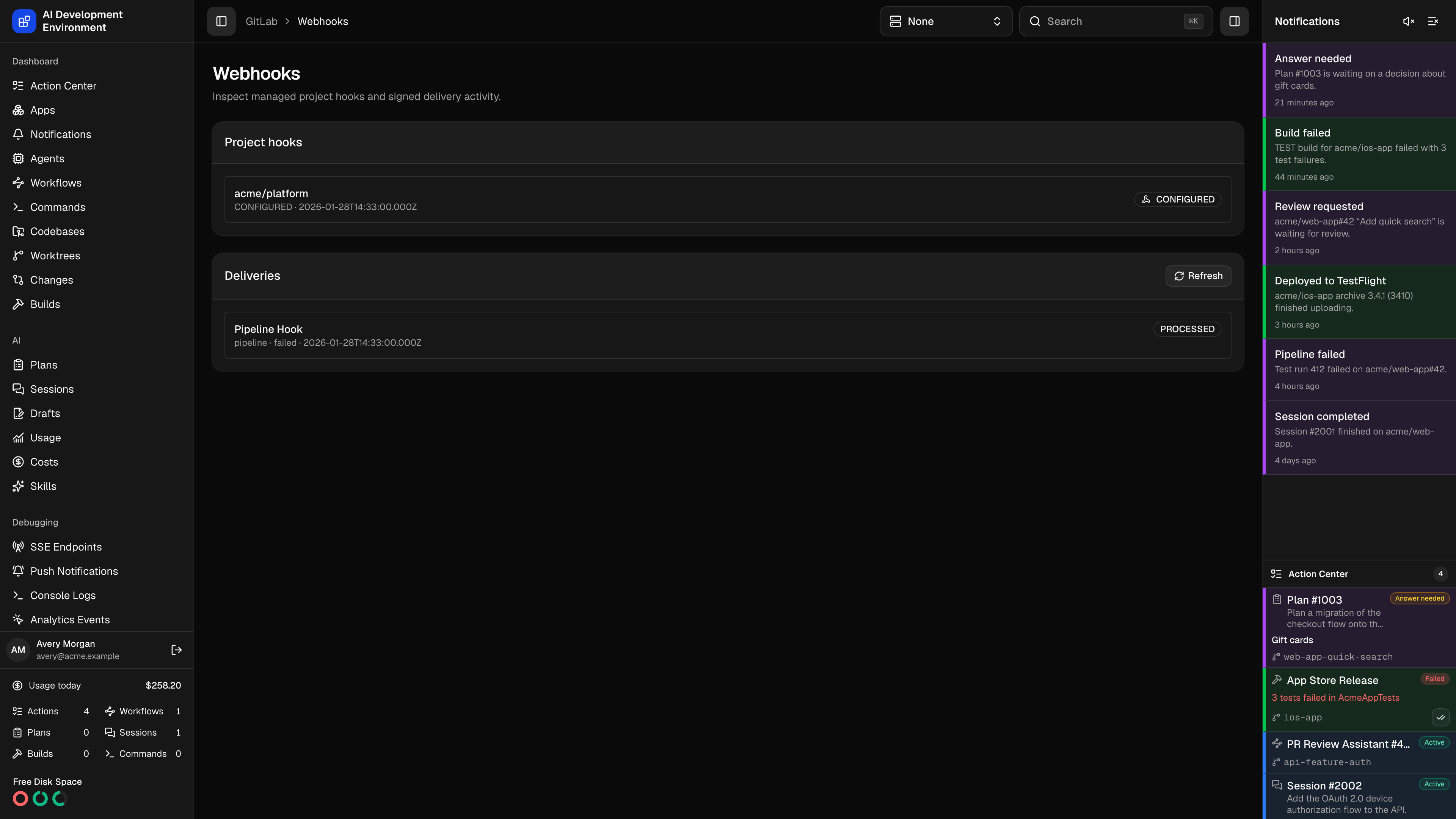Click the Push Notifications bell icon
Screen dimensions: 1456x819
click(18, 571)
